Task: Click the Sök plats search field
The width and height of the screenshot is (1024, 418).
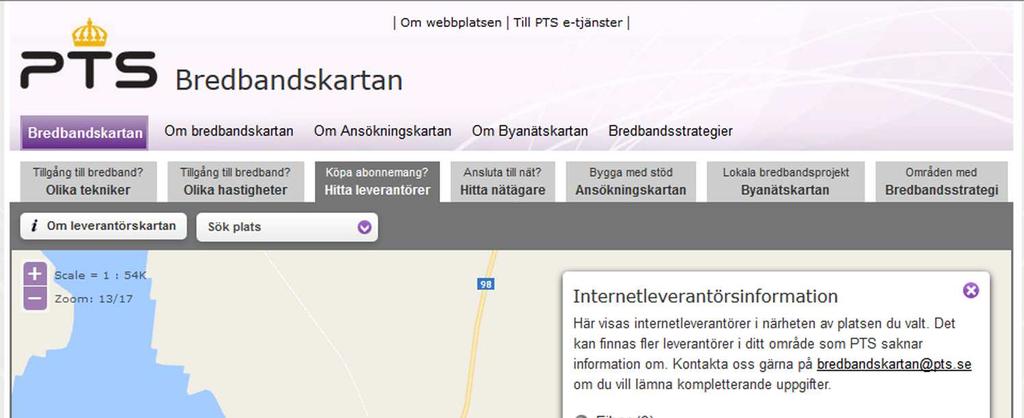Action: 287,227
